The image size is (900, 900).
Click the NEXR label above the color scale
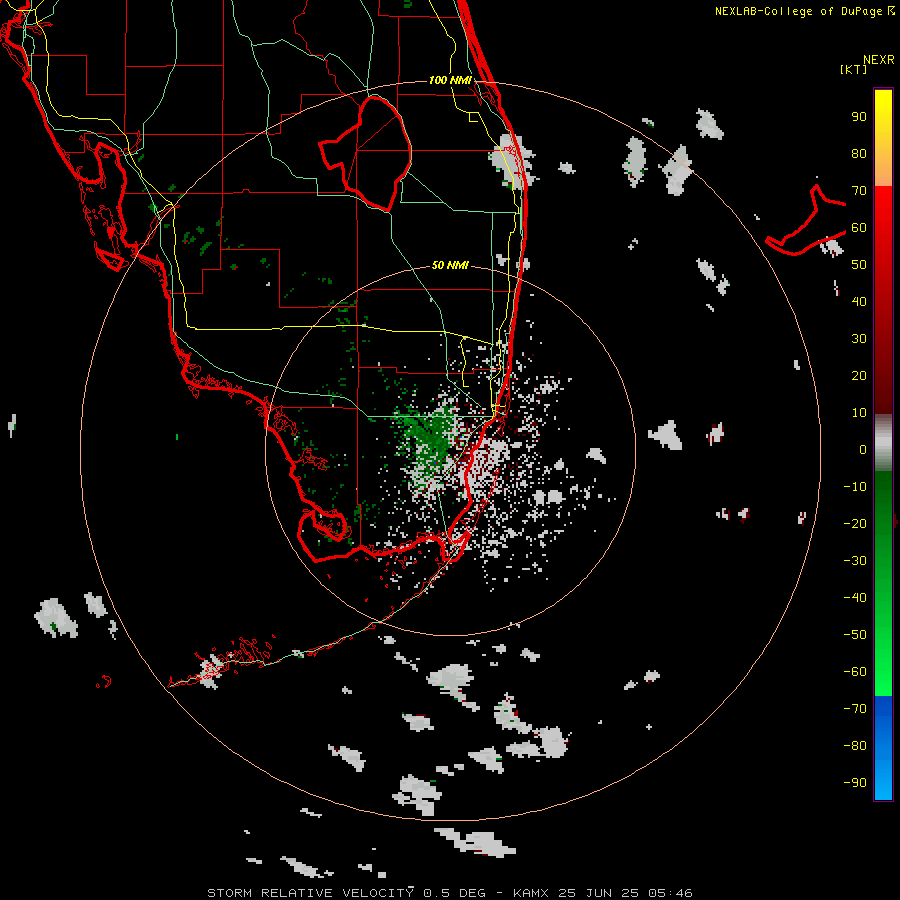point(878,60)
